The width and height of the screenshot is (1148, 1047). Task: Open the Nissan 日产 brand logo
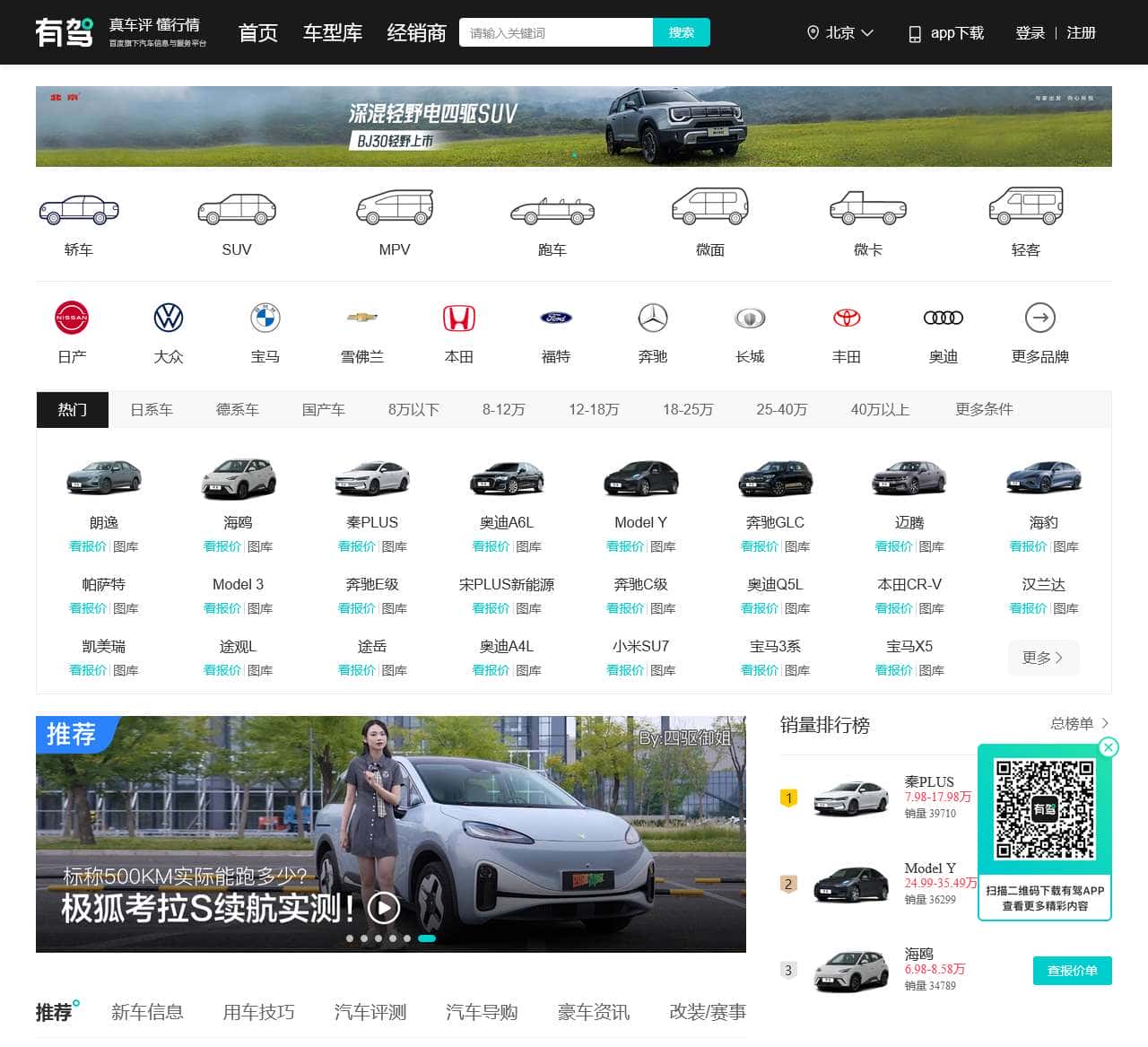coord(72,318)
